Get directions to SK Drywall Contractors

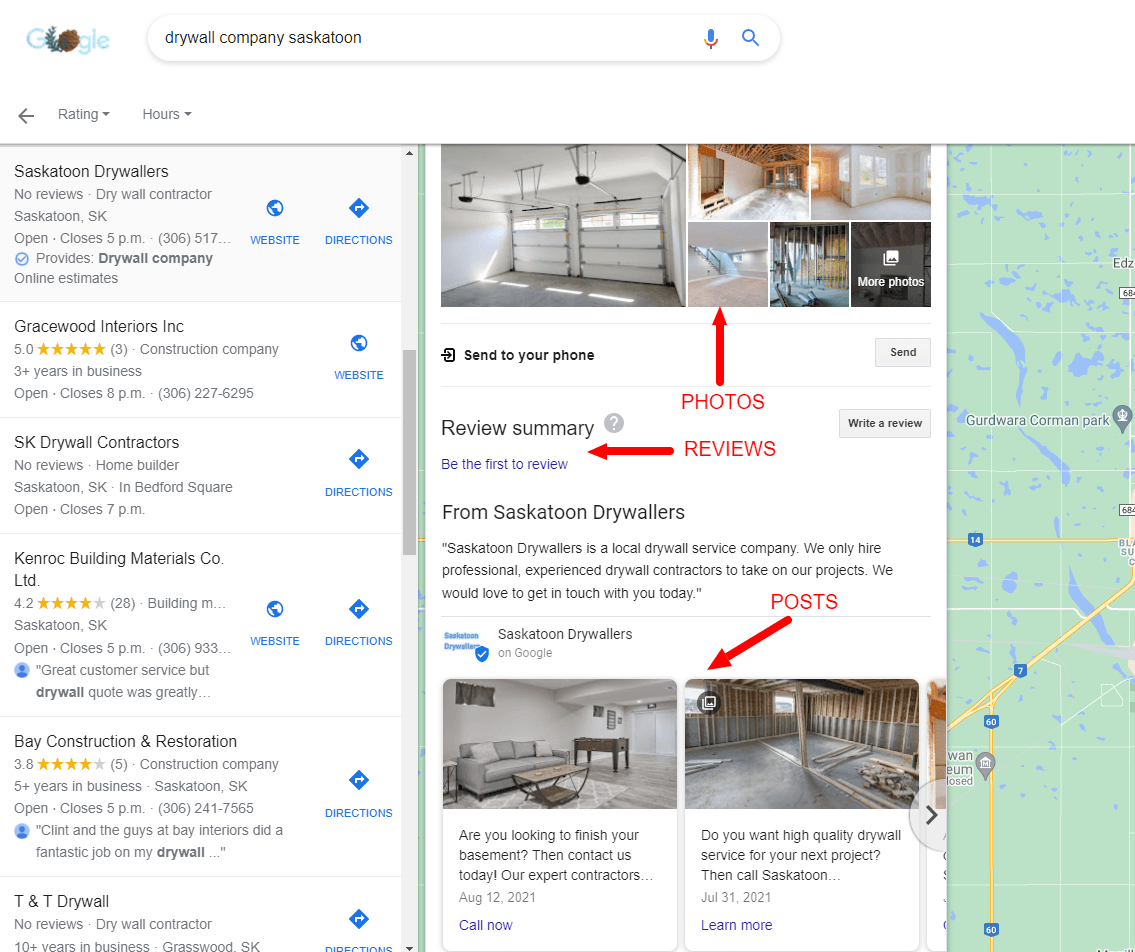point(358,459)
